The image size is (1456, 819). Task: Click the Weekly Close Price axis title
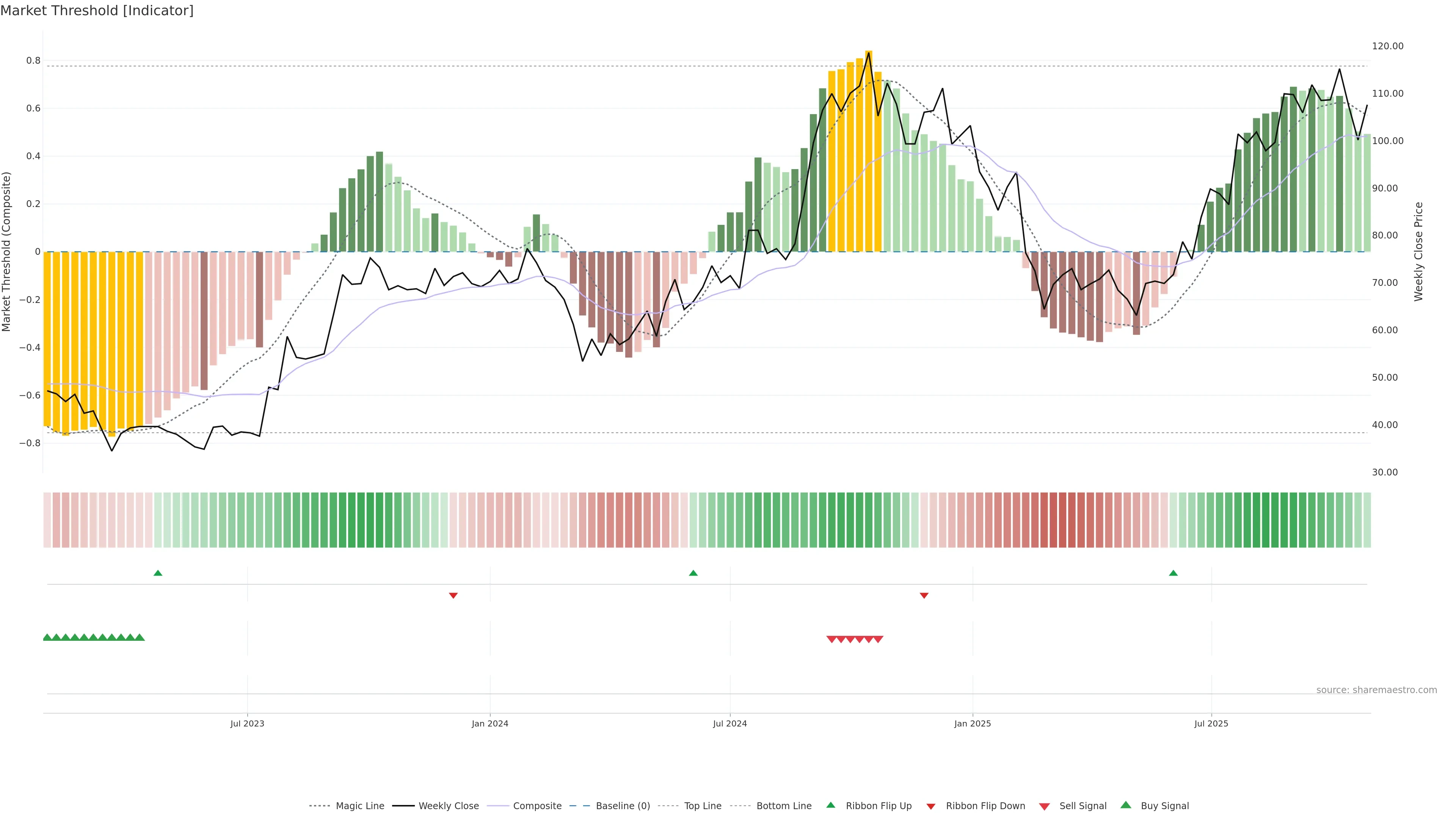coord(1418,251)
